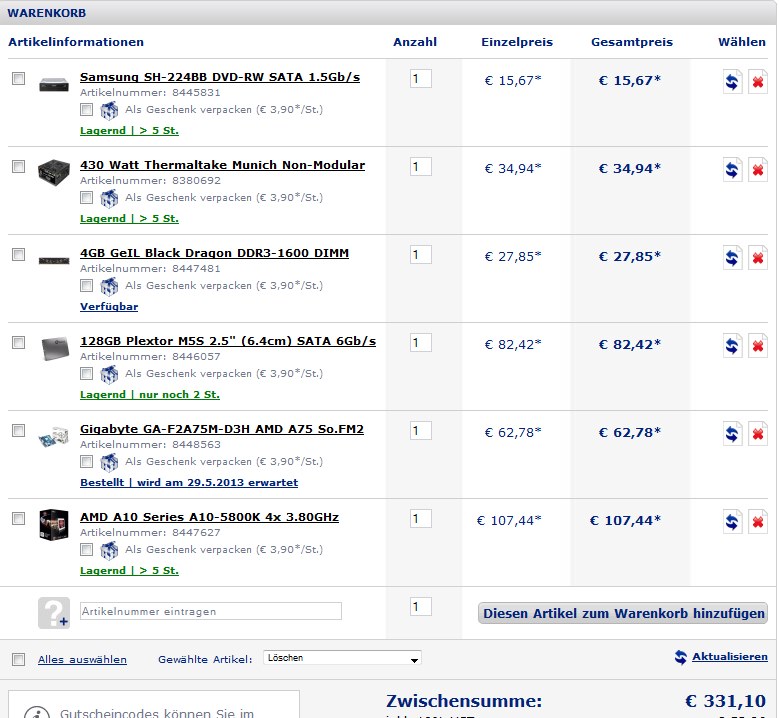
Task: Select the GeIL Black Dragon row checkbox
Action: pos(18,254)
